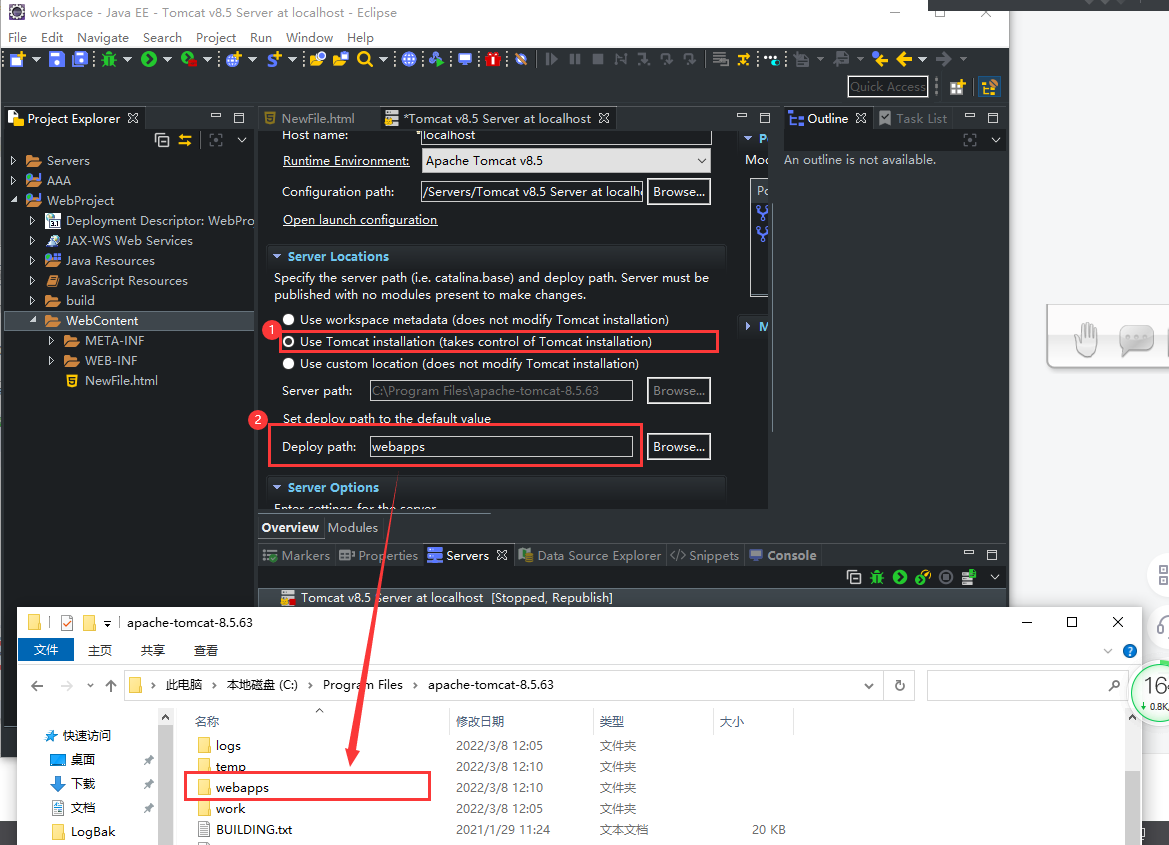Click Browse next to Configuration path
The height and width of the screenshot is (845, 1169).
(678, 192)
